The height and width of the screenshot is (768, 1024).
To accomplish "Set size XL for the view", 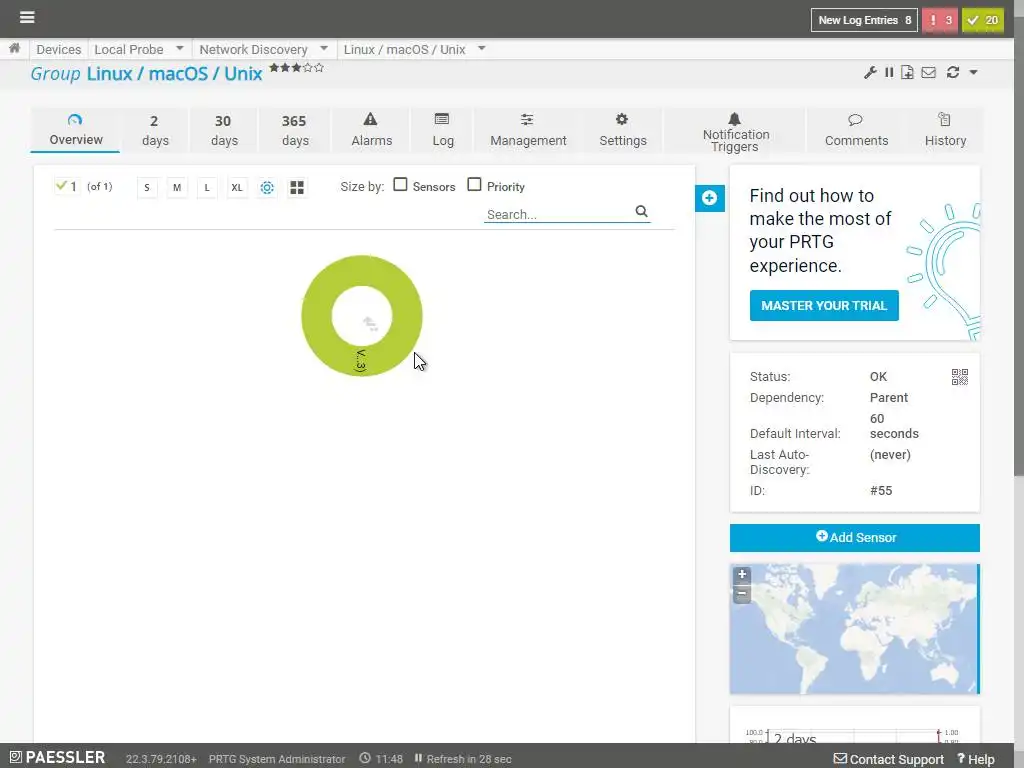I will point(237,188).
